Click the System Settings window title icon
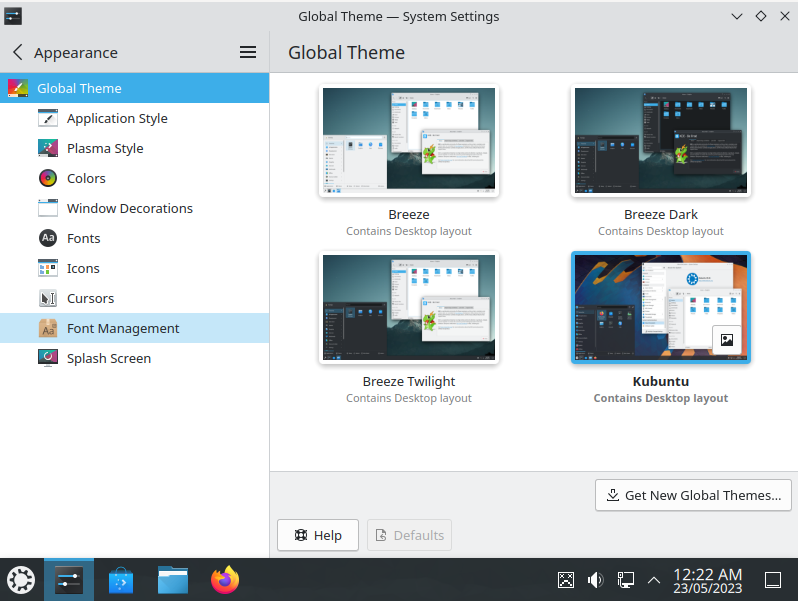This screenshot has height=601, width=798. pos(13,16)
